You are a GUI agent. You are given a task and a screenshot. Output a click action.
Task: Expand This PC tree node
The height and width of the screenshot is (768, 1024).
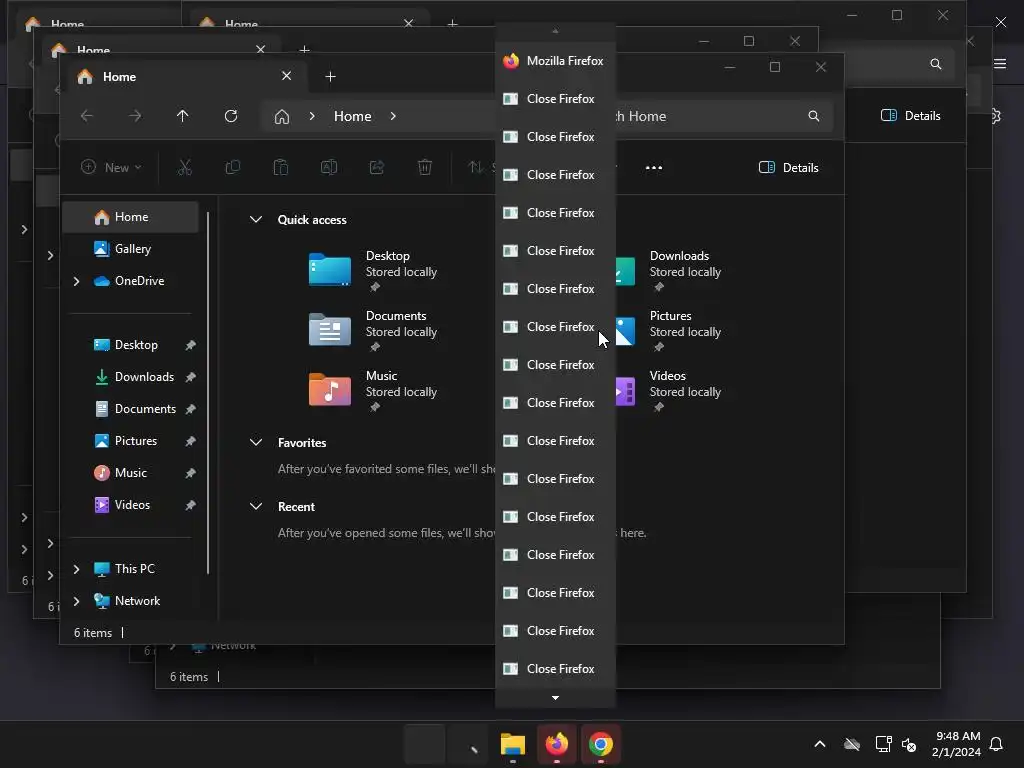(76, 569)
